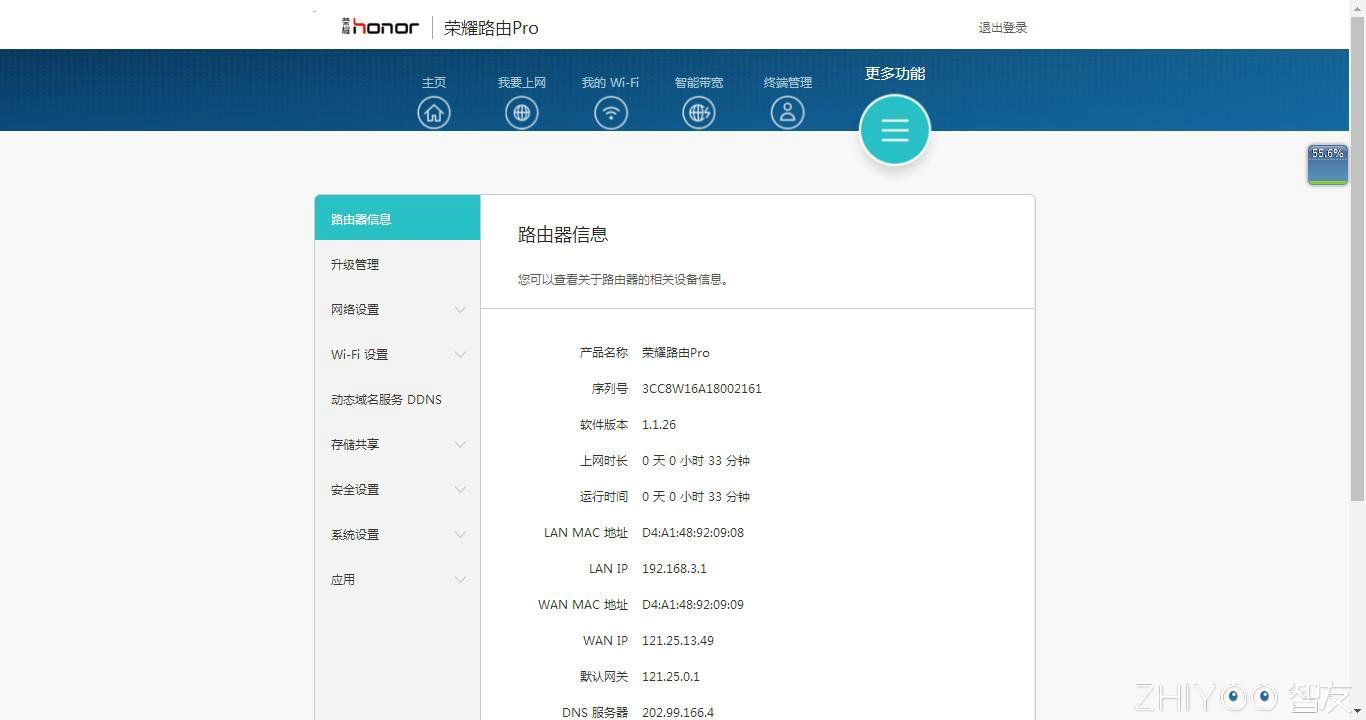This screenshot has height=720, width=1366.
Task: Expand the 应用 chevron
Action: (x=460, y=579)
